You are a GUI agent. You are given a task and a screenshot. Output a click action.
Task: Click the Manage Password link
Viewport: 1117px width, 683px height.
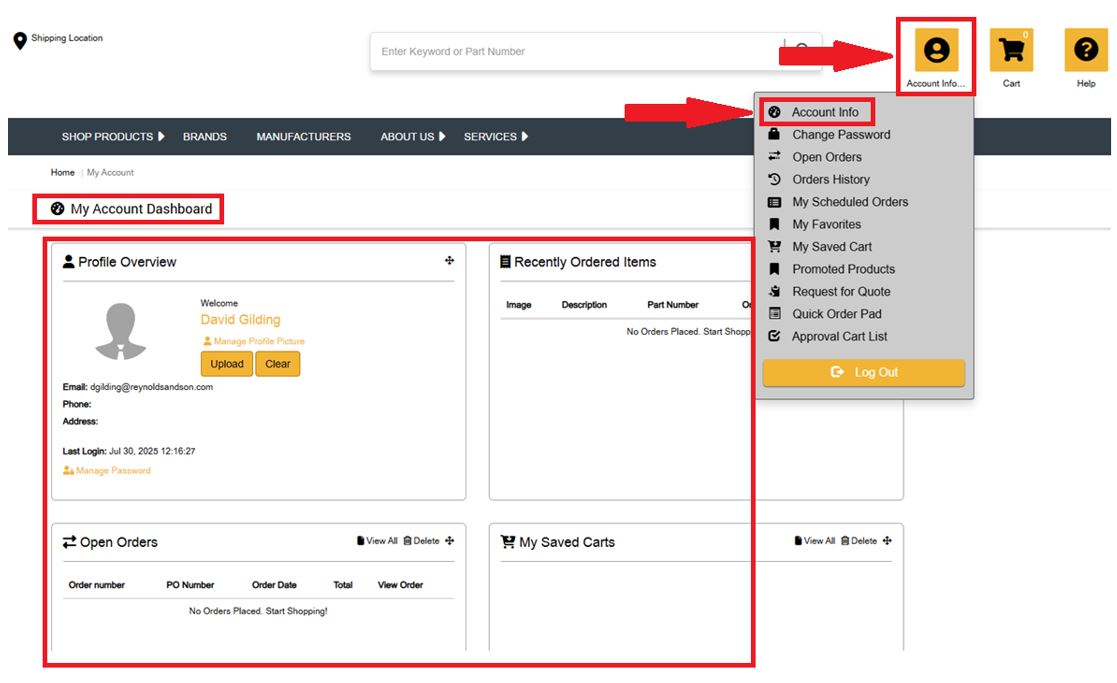(113, 471)
